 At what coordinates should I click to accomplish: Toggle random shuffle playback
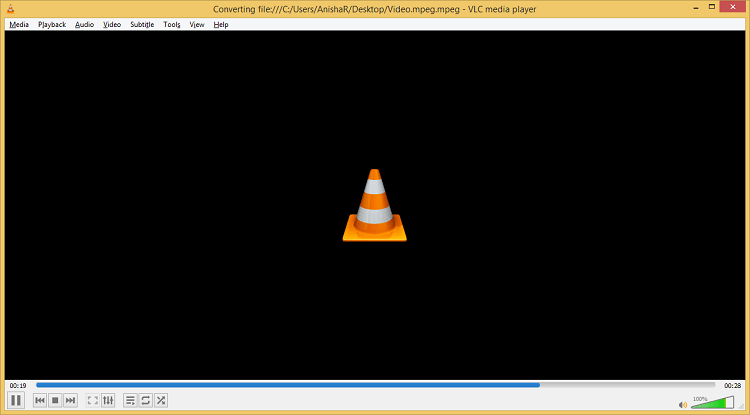pyautogui.click(x=161, y=400)
